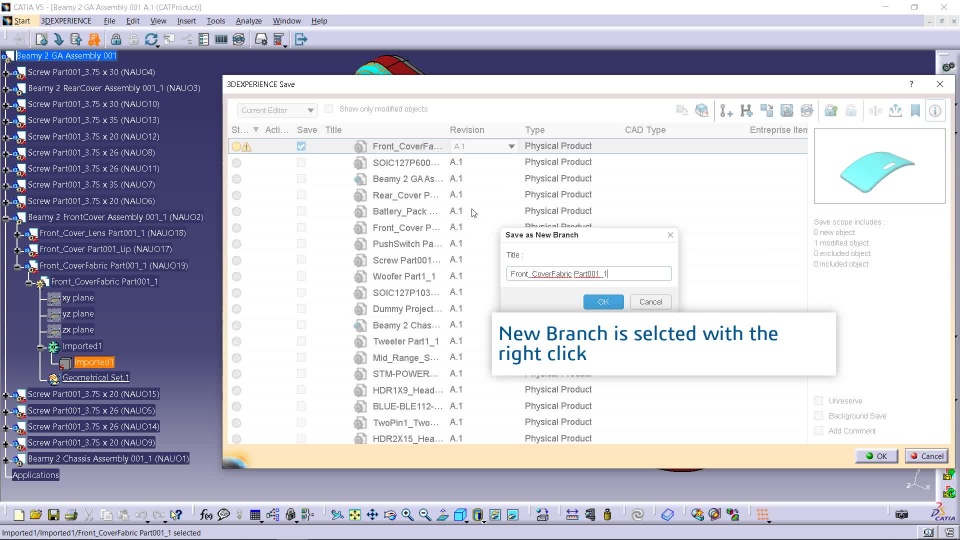Viewport: 960px width, 540px height.
Task: Click the warning status icon on Front_CoverFa row
Action: point(247,147)
